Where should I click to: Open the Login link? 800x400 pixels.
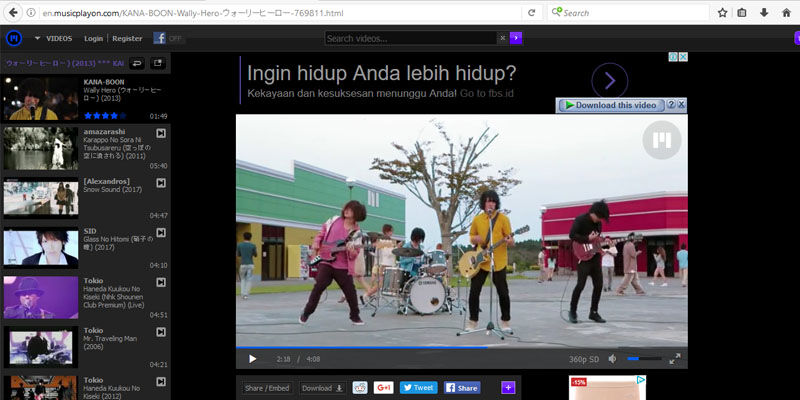coord(93,38)
